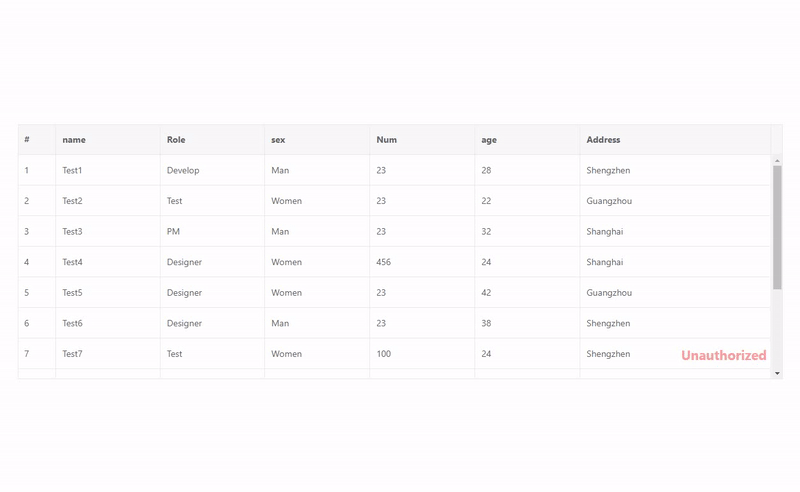Click the Test4 name cell

tap(72, 263)
